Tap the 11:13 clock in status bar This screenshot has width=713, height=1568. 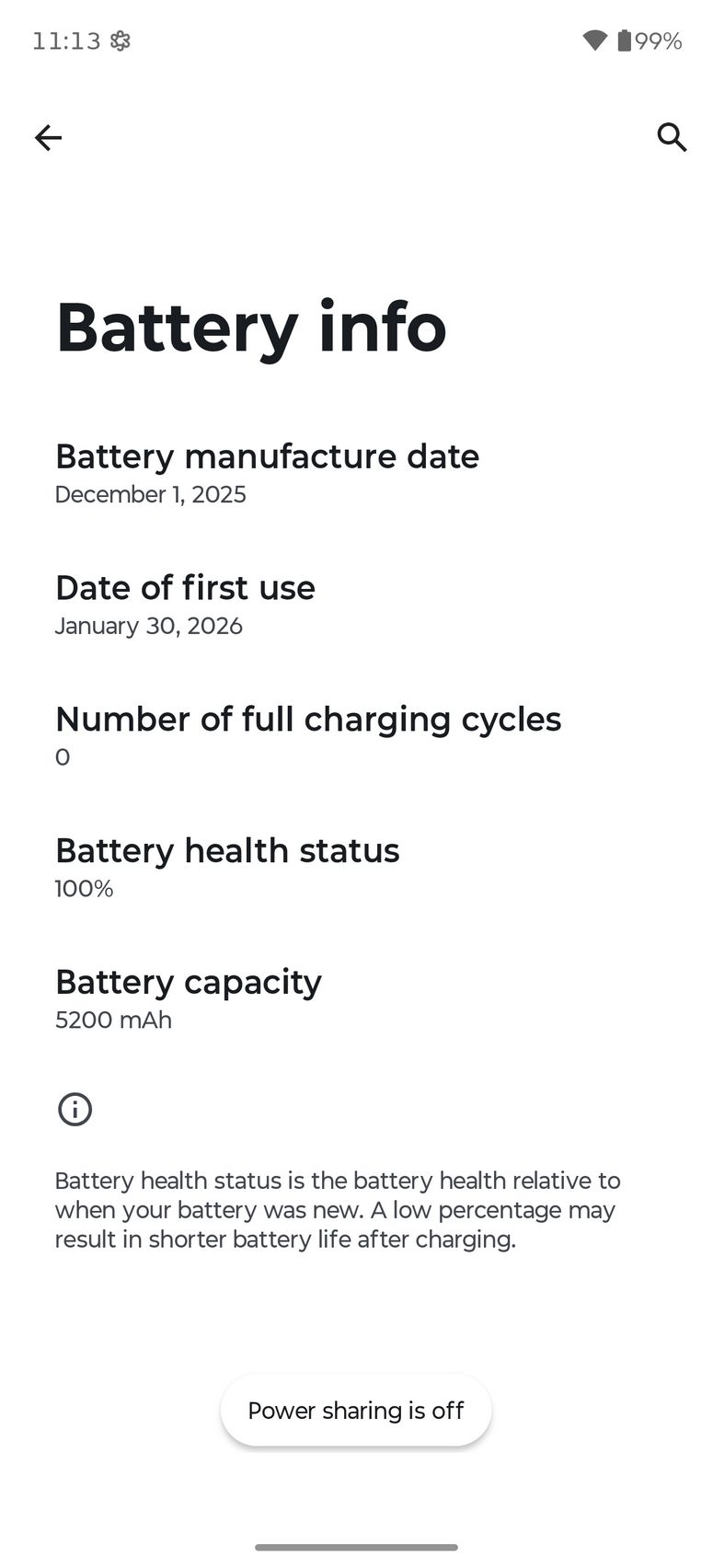tap(65, 40)
